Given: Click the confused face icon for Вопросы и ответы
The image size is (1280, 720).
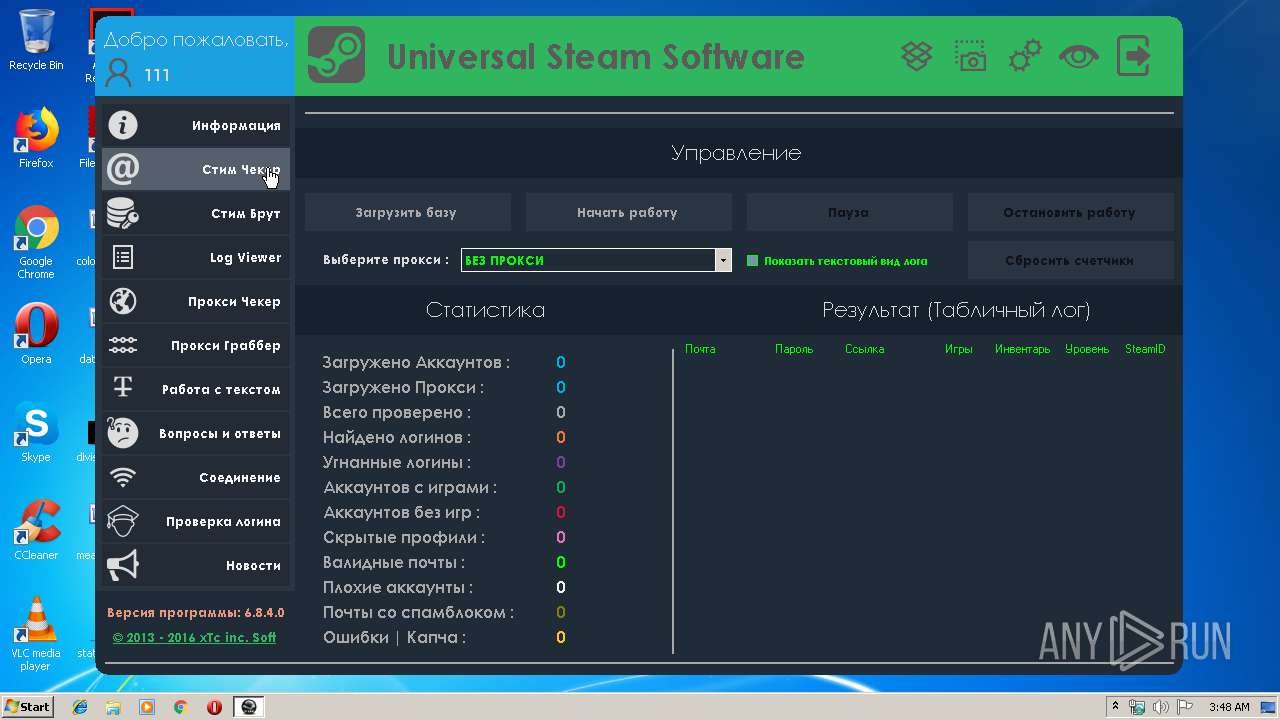Looking at the screenshot, I should tap(123, 432).
